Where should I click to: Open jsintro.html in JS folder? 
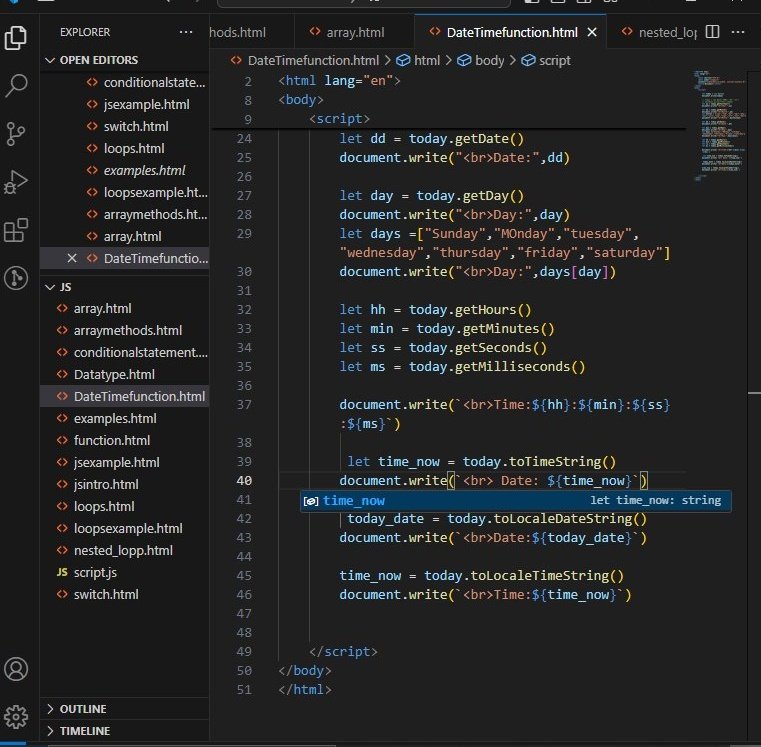(124, 484)
